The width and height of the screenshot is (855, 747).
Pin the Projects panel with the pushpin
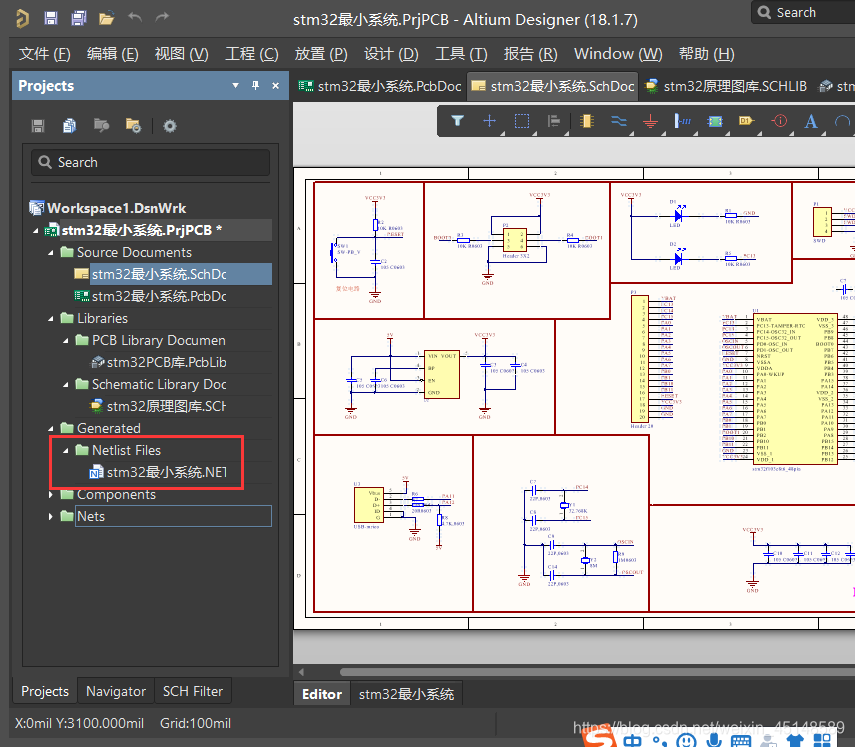(x=256, y=86)
